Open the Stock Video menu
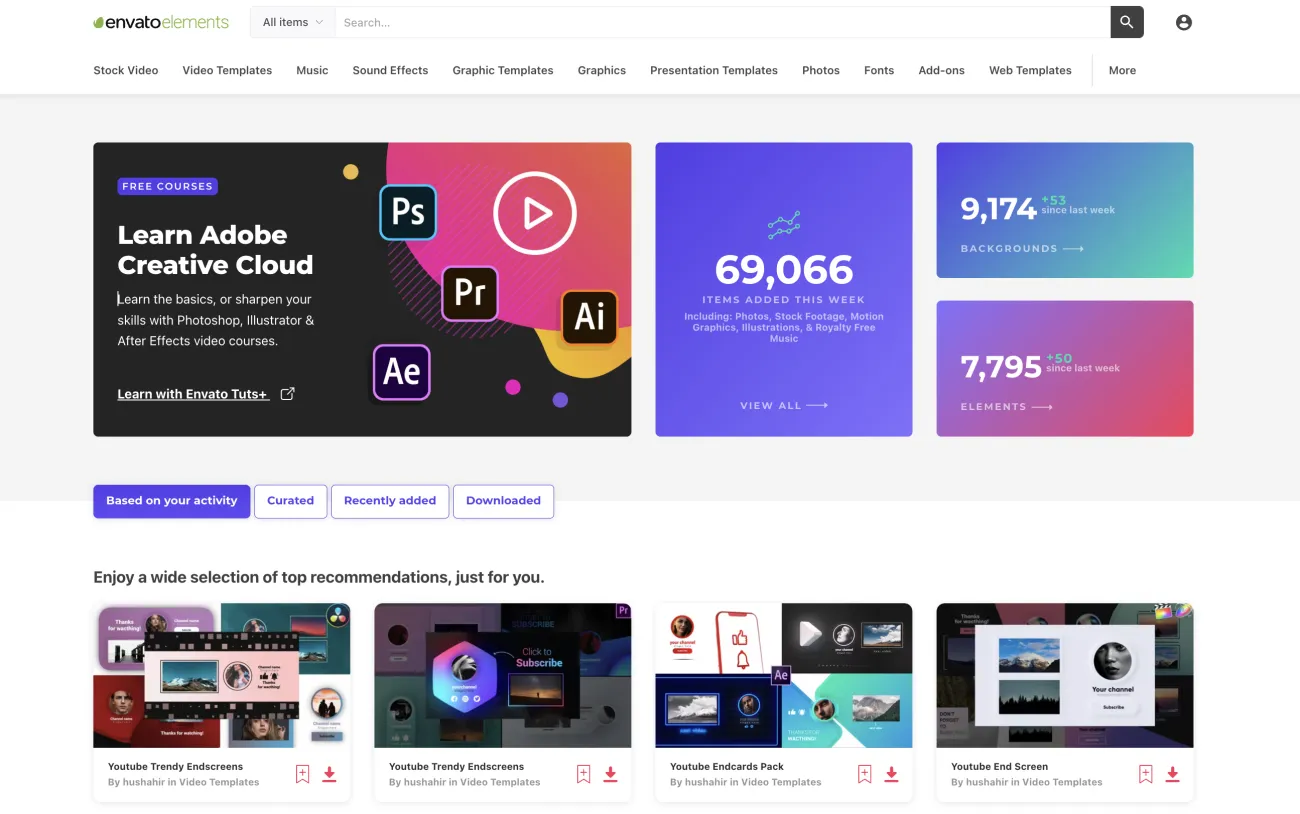Screen dimensions: 1300x814 click(x=126, y=70)
